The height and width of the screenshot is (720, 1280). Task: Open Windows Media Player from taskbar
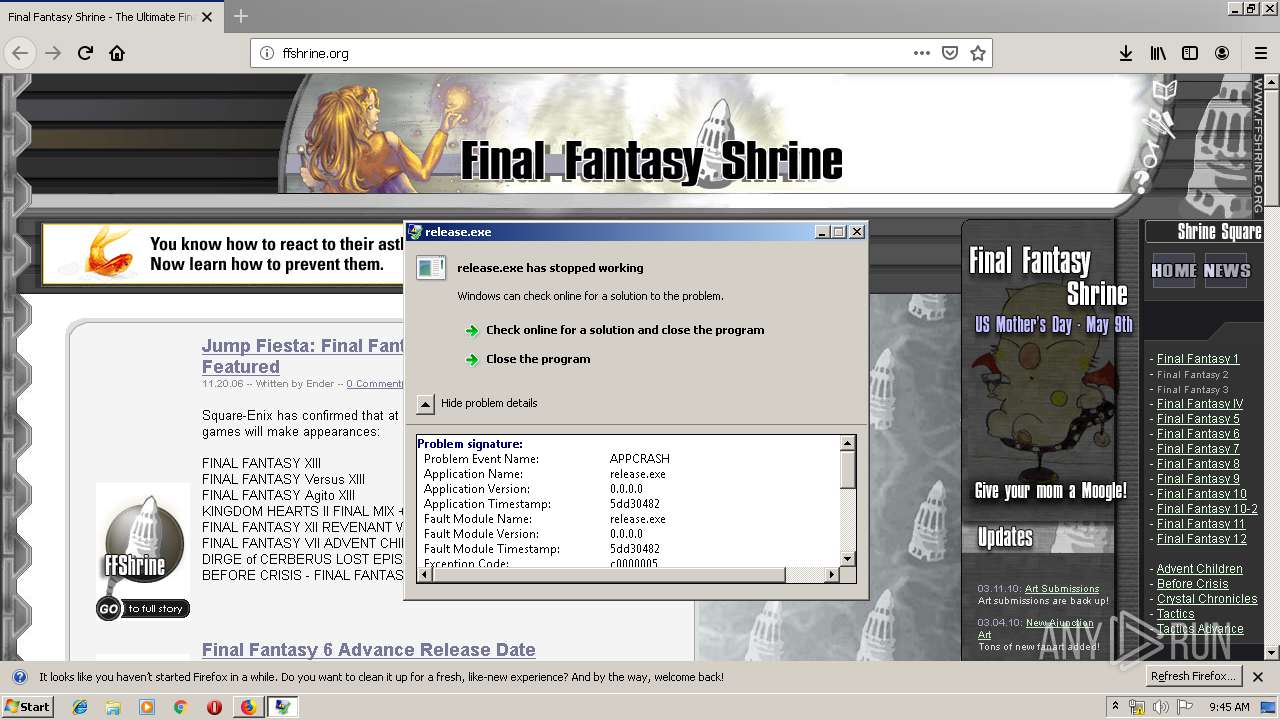(x=147, y=707)
